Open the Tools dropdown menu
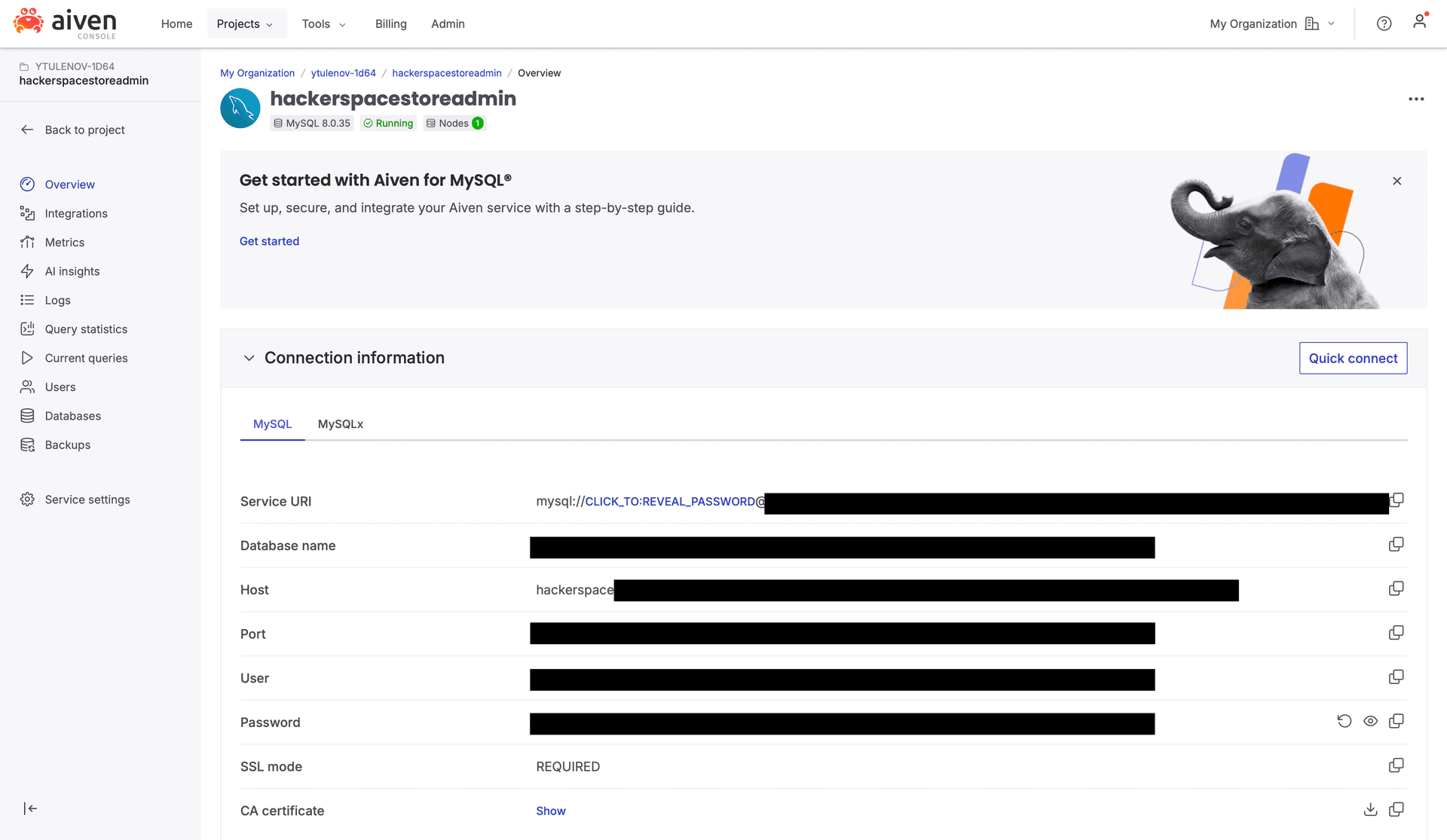The height and width of the screenshot is (840, 1447). (x=324, y=24)
